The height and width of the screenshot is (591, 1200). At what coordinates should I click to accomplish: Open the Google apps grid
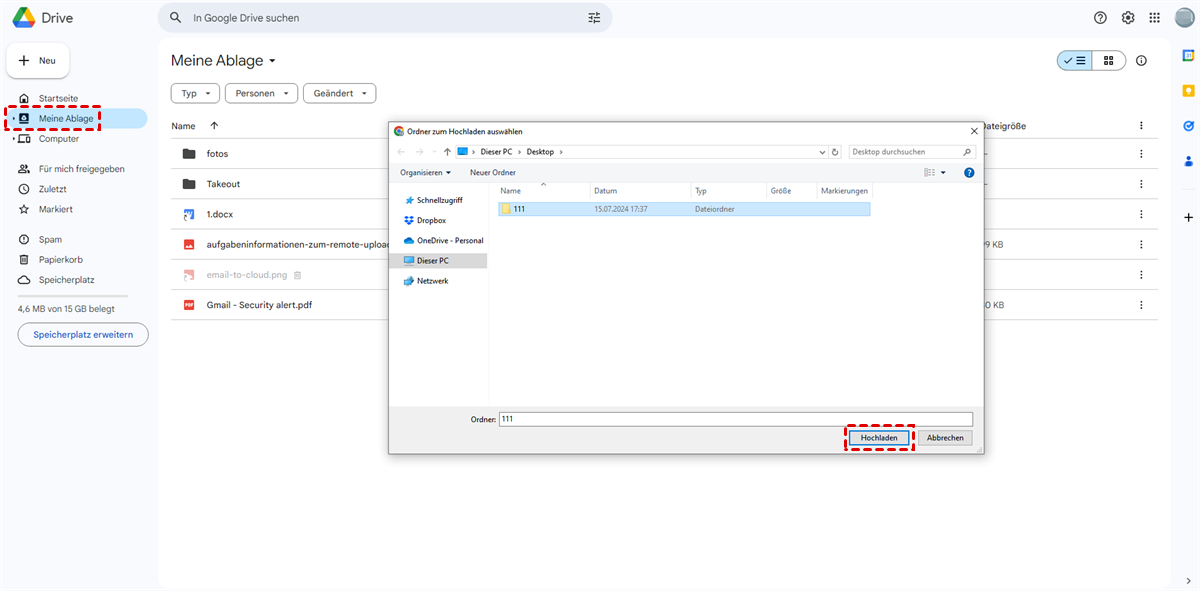(1155, 18)
